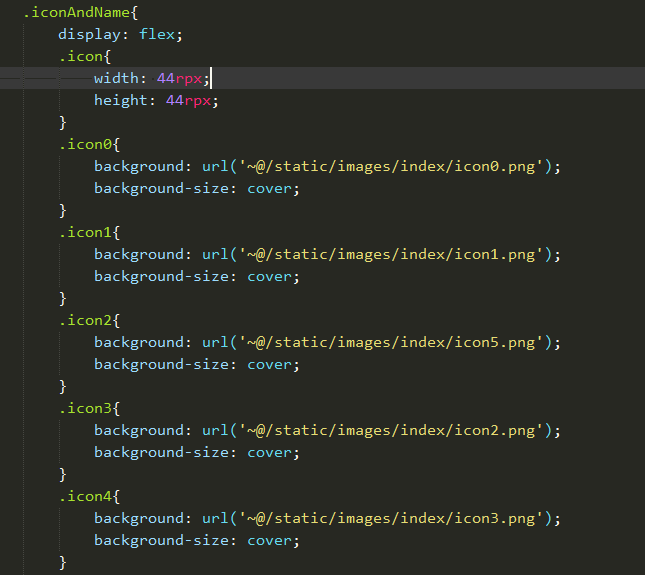Click the url keyword in .icon2 block
The width and height of the screenshot is (645, 575).
click(216, 343)
